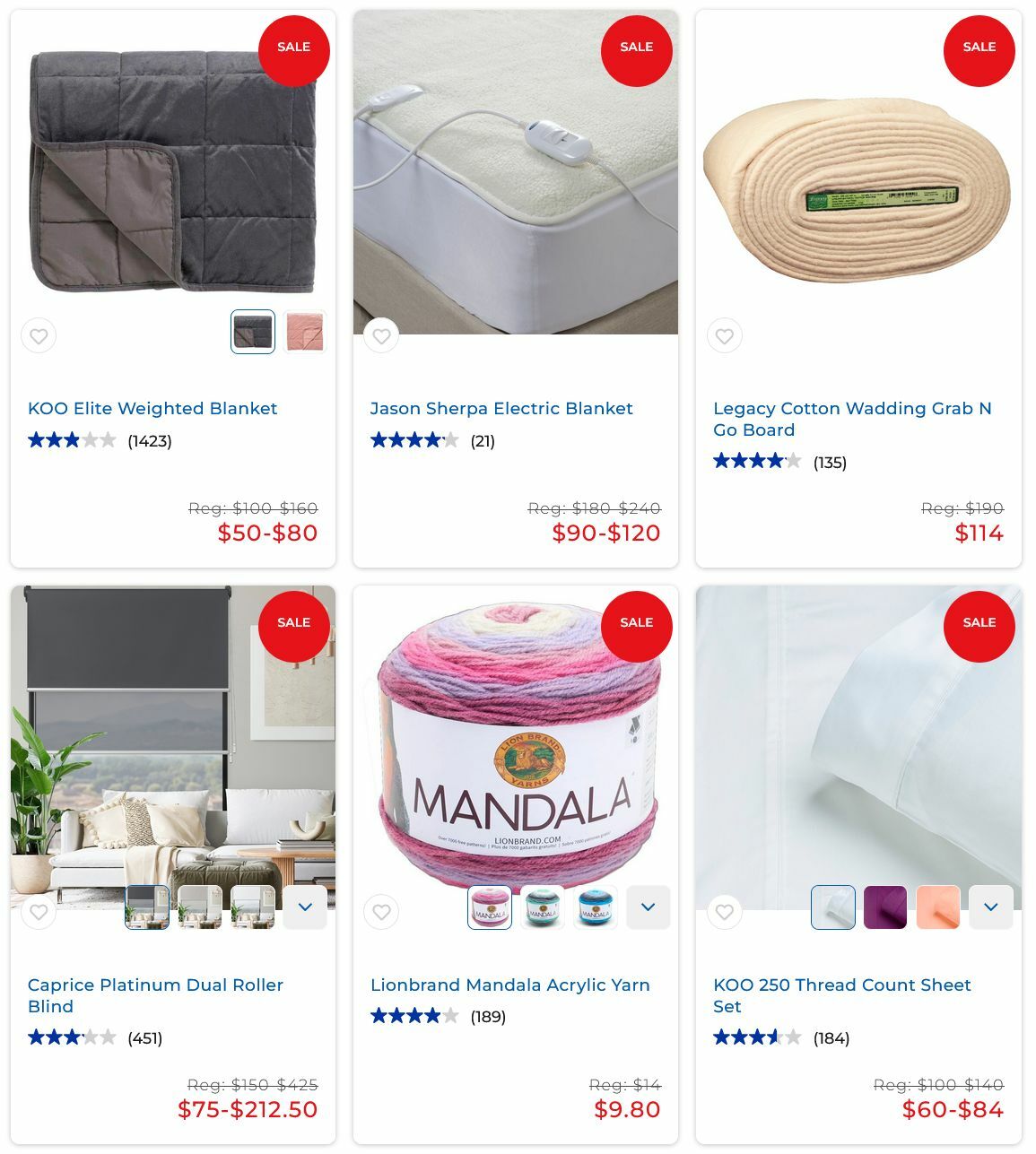Viewport: 1036px width, 1154px height.
Task: Save Caprice Platinum Dual Roller Blind to favorites
Action: coord(39,912)
